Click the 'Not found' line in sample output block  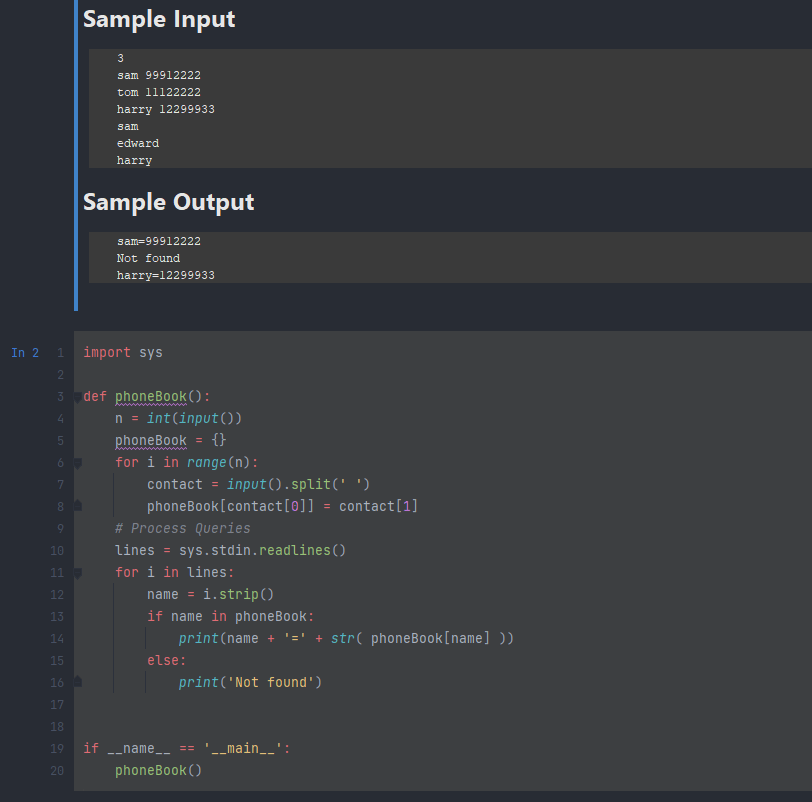pos(148,258)
